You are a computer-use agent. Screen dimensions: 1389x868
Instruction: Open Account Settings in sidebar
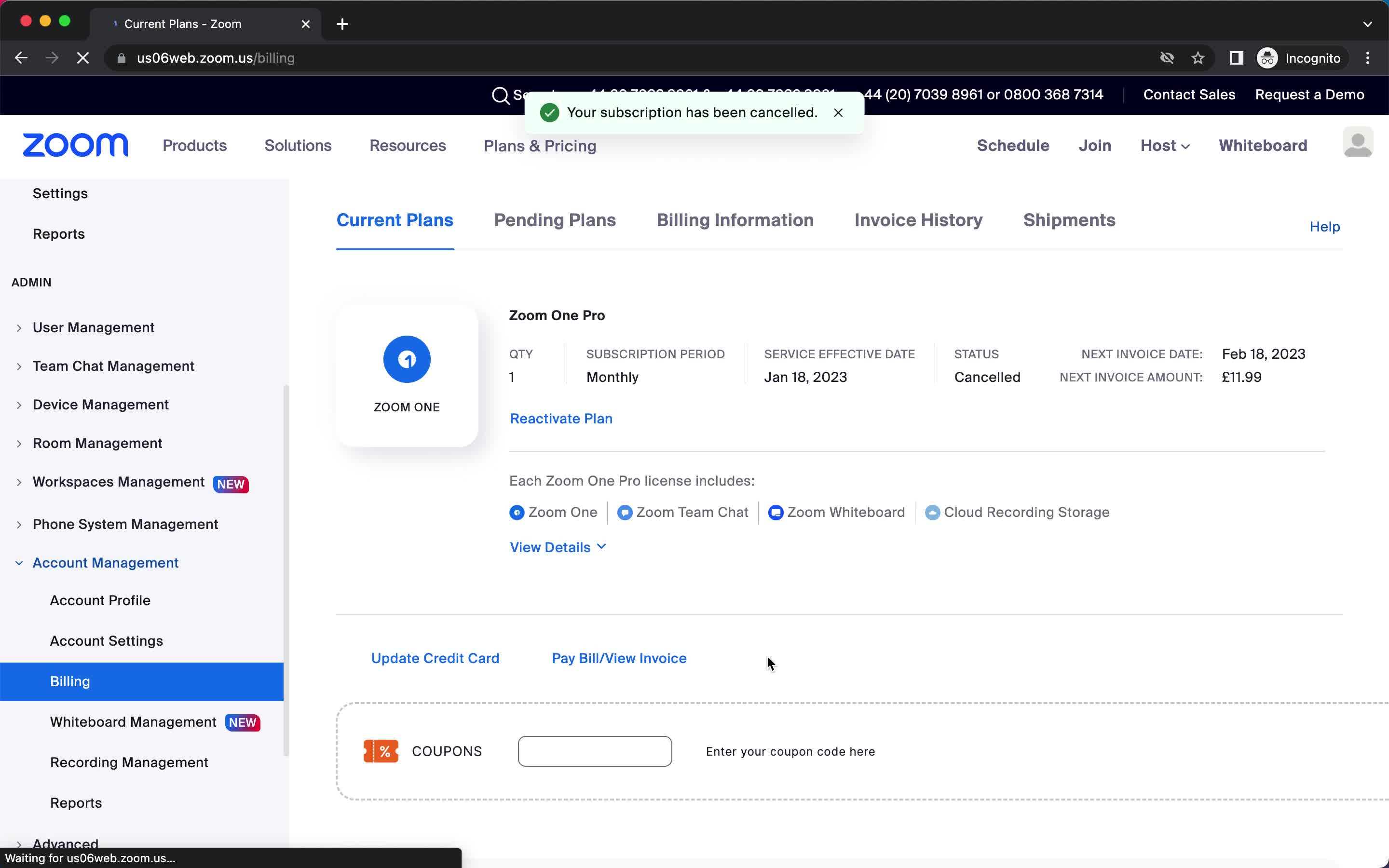click(x=106, y=641)
